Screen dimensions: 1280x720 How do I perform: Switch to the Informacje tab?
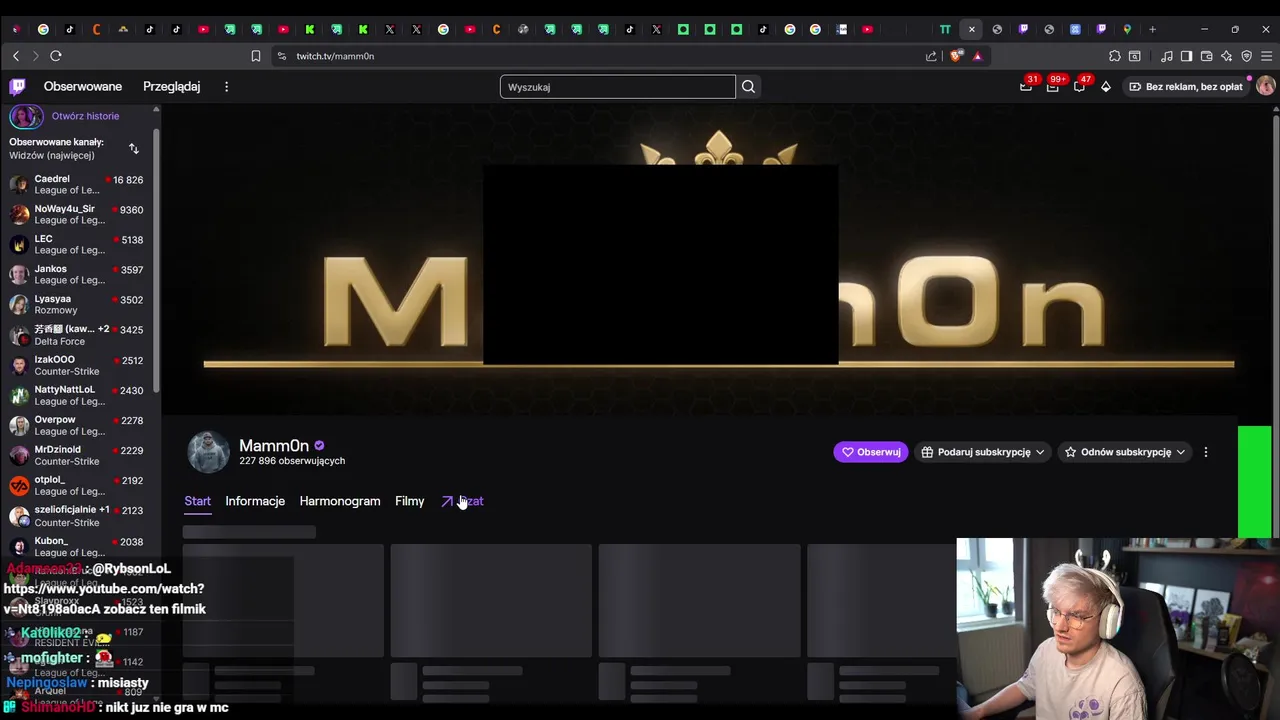click(x=255, y=501)
